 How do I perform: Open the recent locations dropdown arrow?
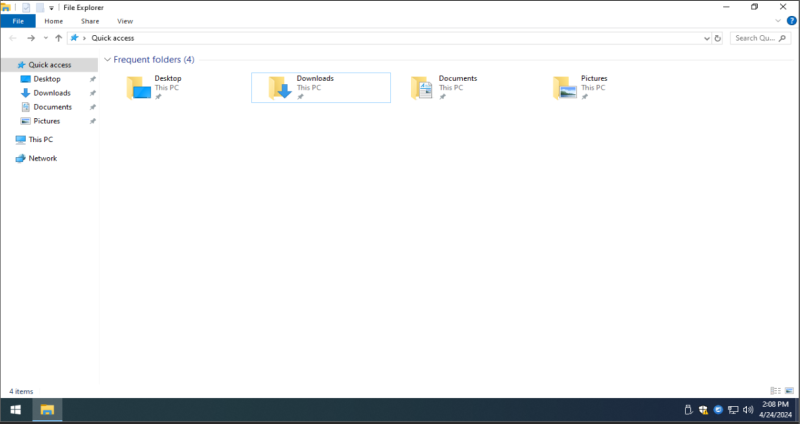(x=45, y=38)
